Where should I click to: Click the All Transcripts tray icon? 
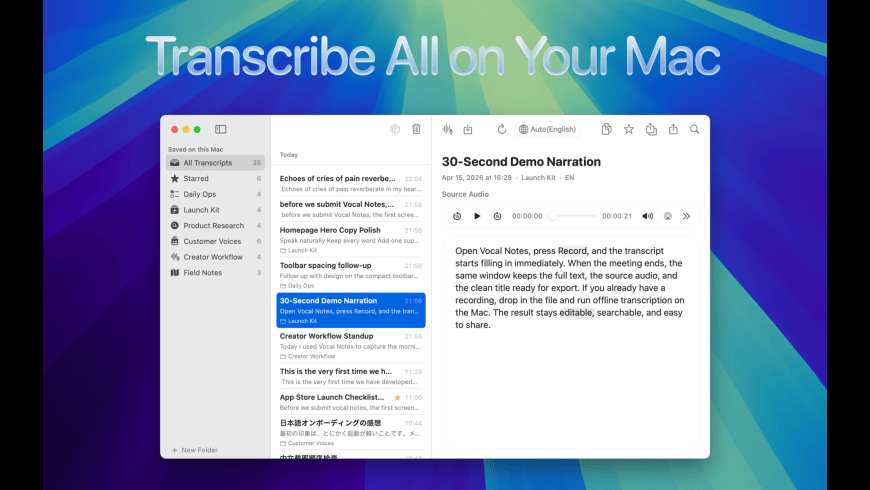click(175, 163)
